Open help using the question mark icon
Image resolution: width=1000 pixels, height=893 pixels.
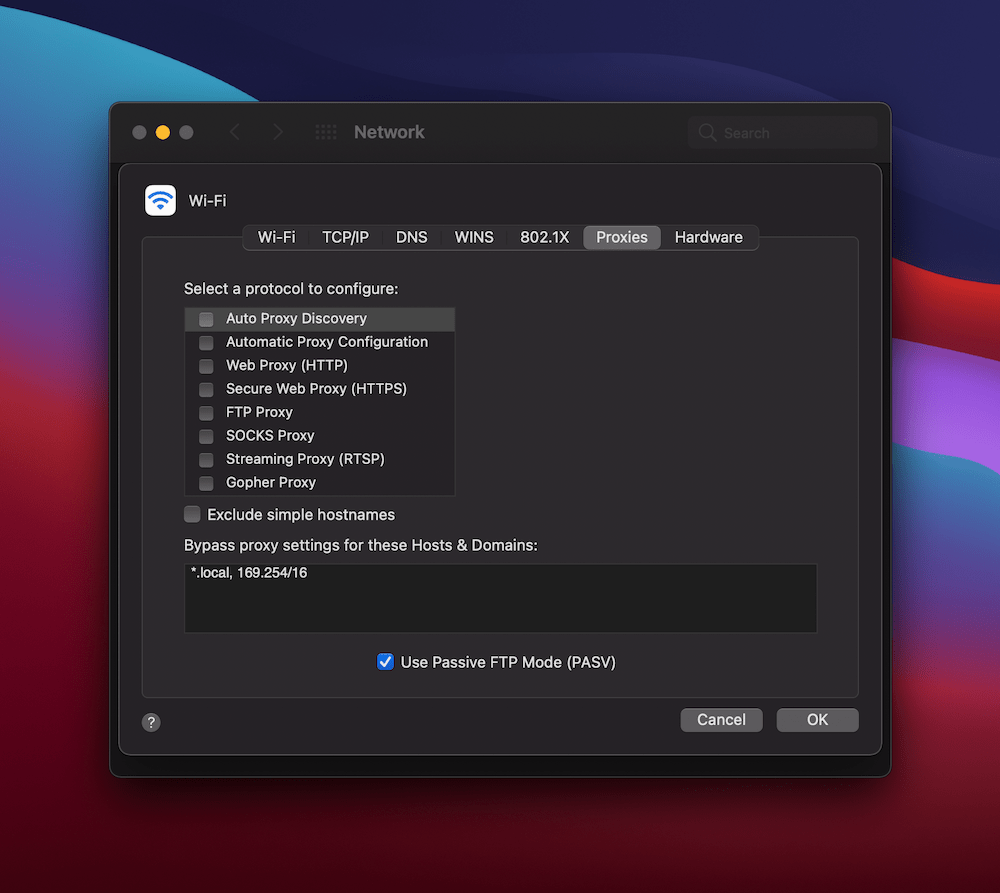tap(151, 721)
